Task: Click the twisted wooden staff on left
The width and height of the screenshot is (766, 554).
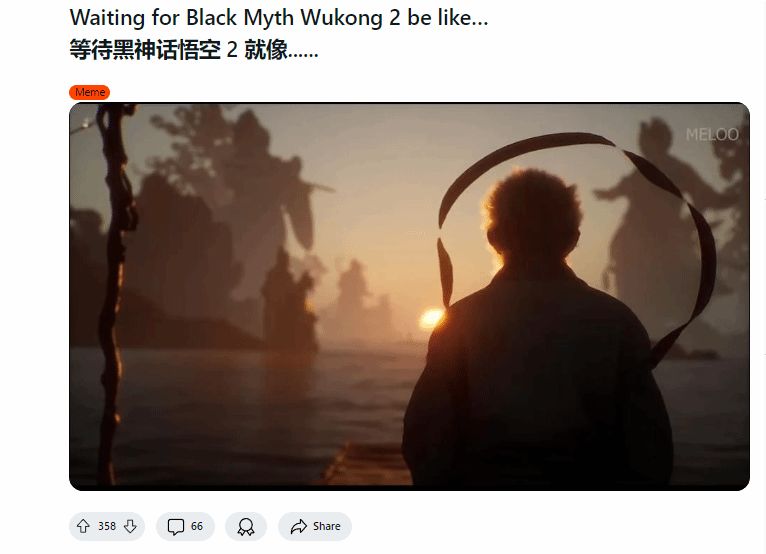Action: click(114, 293)
